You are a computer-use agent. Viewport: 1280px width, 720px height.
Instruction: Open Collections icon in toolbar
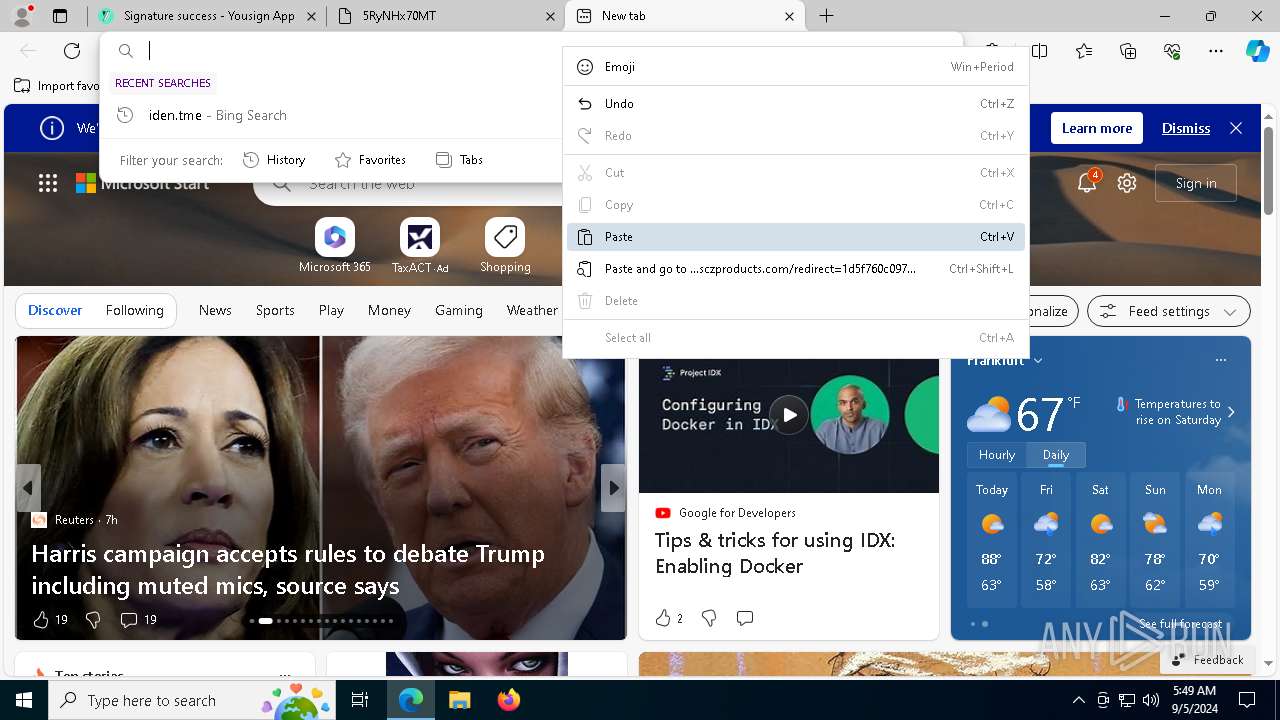[x=1128, y=51]
